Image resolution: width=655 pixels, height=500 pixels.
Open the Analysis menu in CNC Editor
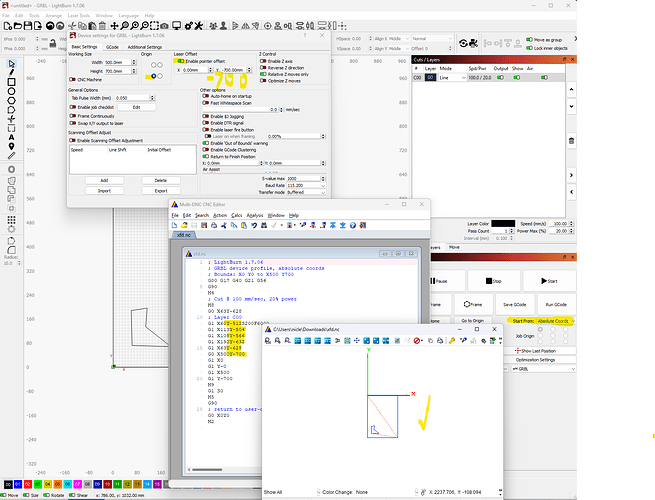pyautogui.click(x=255, y=215)
